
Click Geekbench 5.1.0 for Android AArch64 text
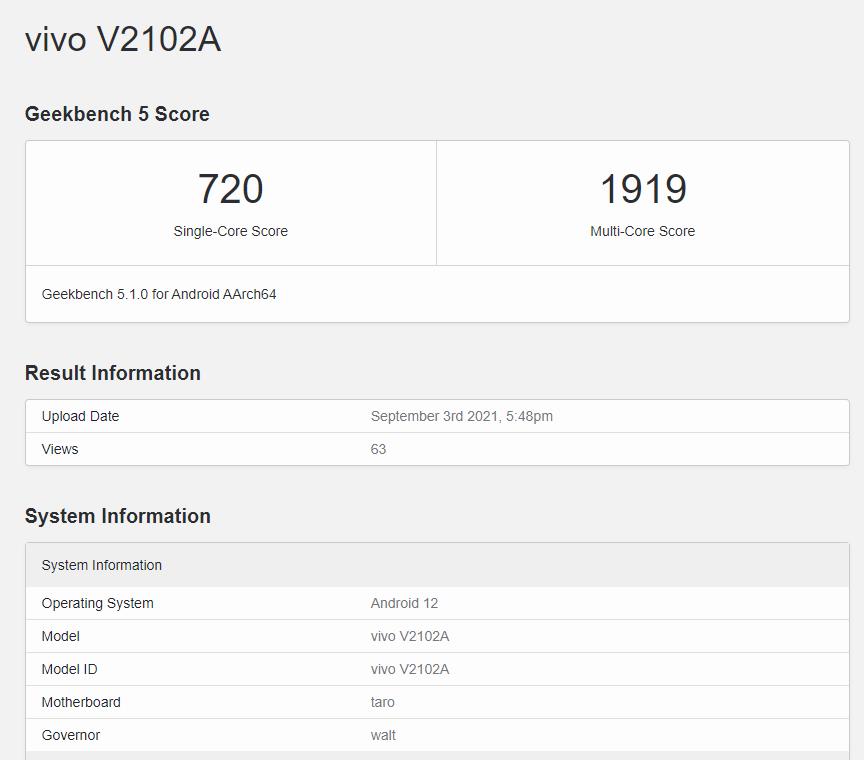[159, 294]
